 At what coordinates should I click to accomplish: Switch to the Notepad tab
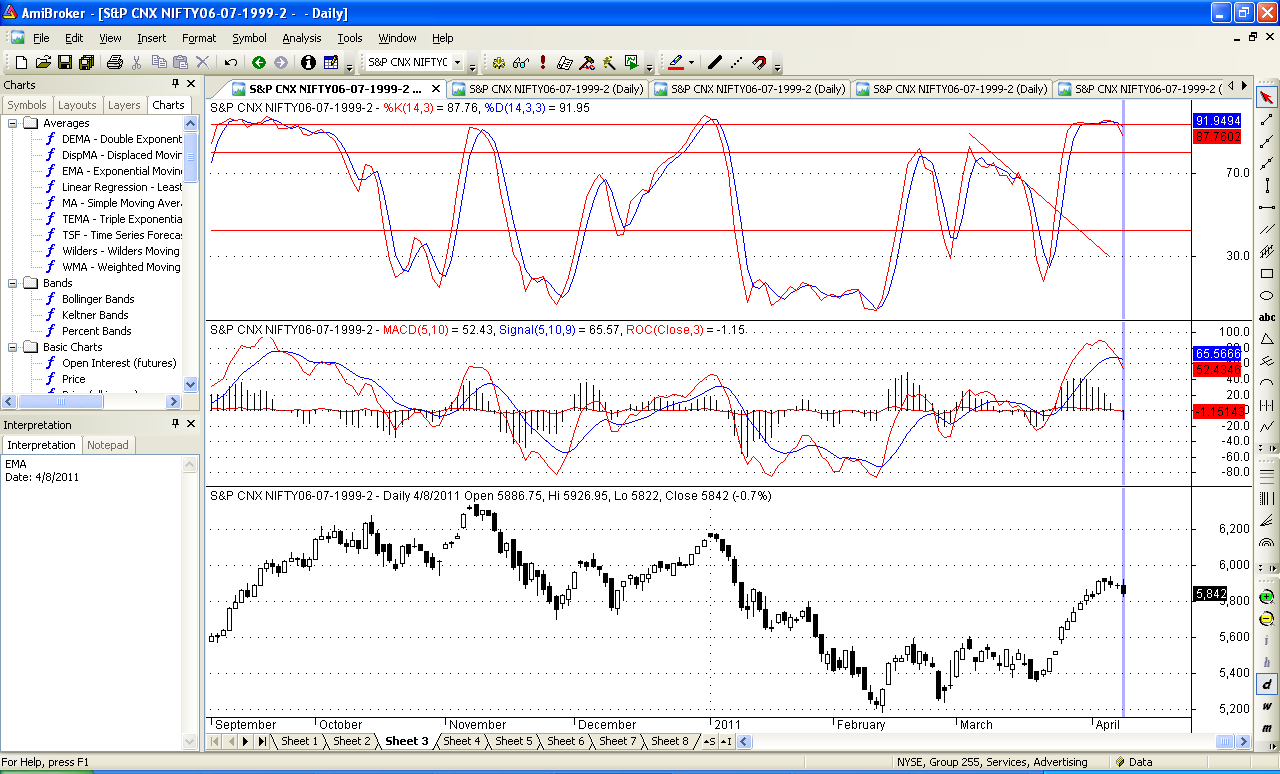tap(108, 445)
